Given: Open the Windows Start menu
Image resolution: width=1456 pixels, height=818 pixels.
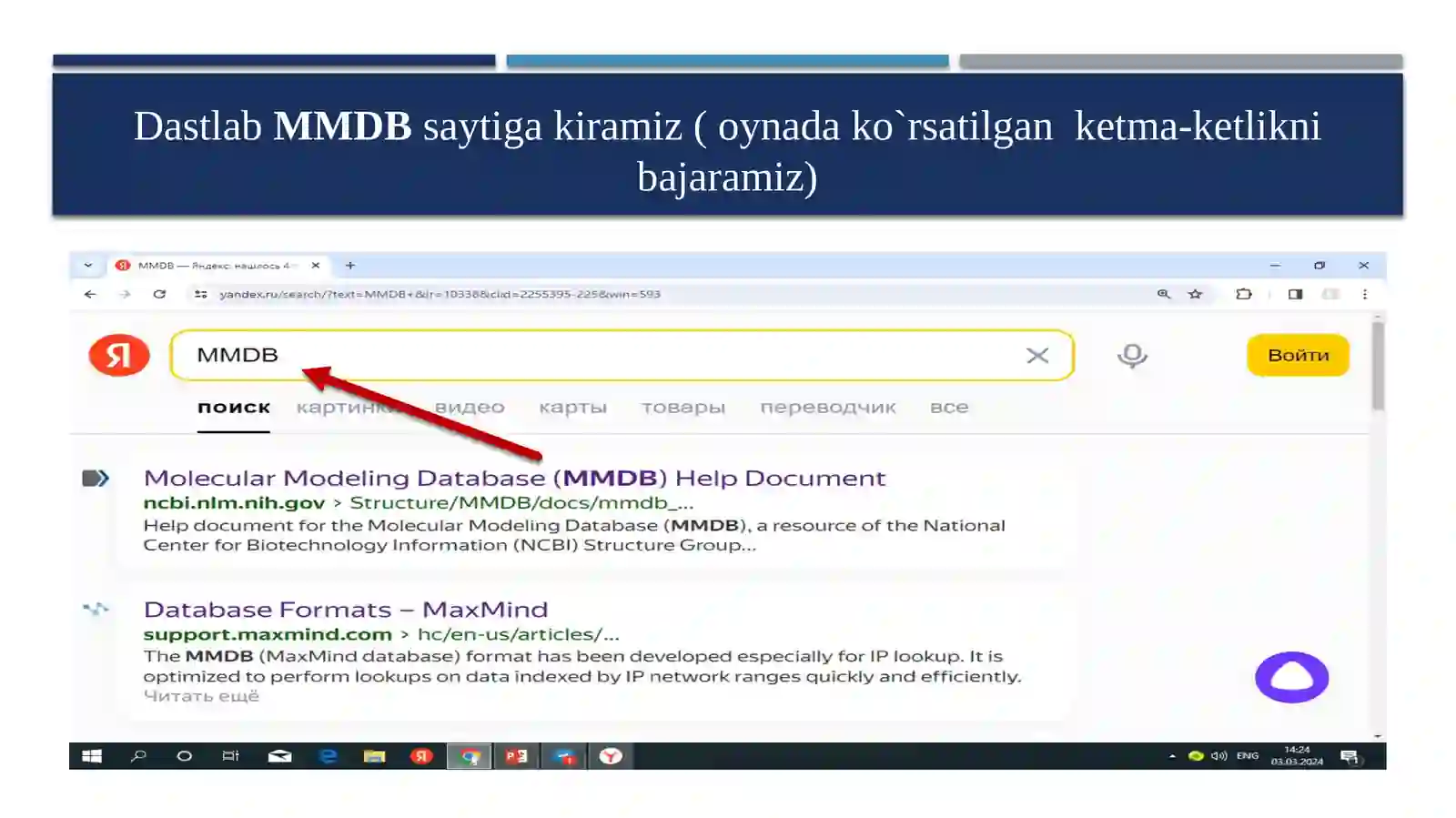Looking at the screenshot, I should [92, 756].
